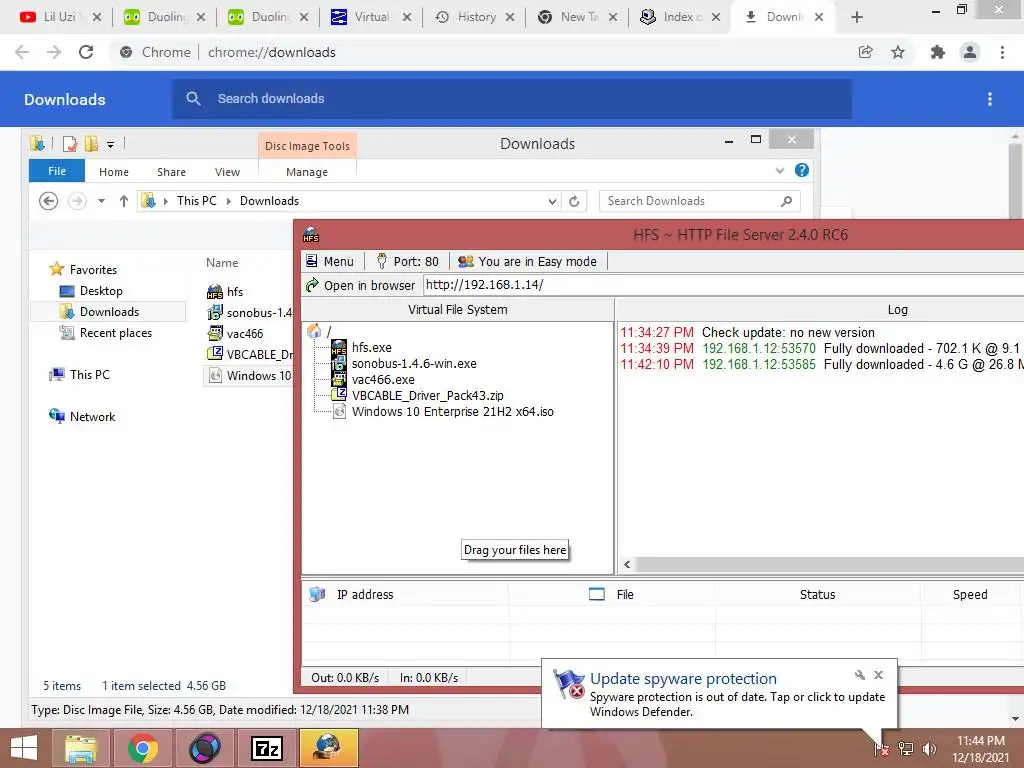Click the volume icon in system tray

(x=928, y=748)
